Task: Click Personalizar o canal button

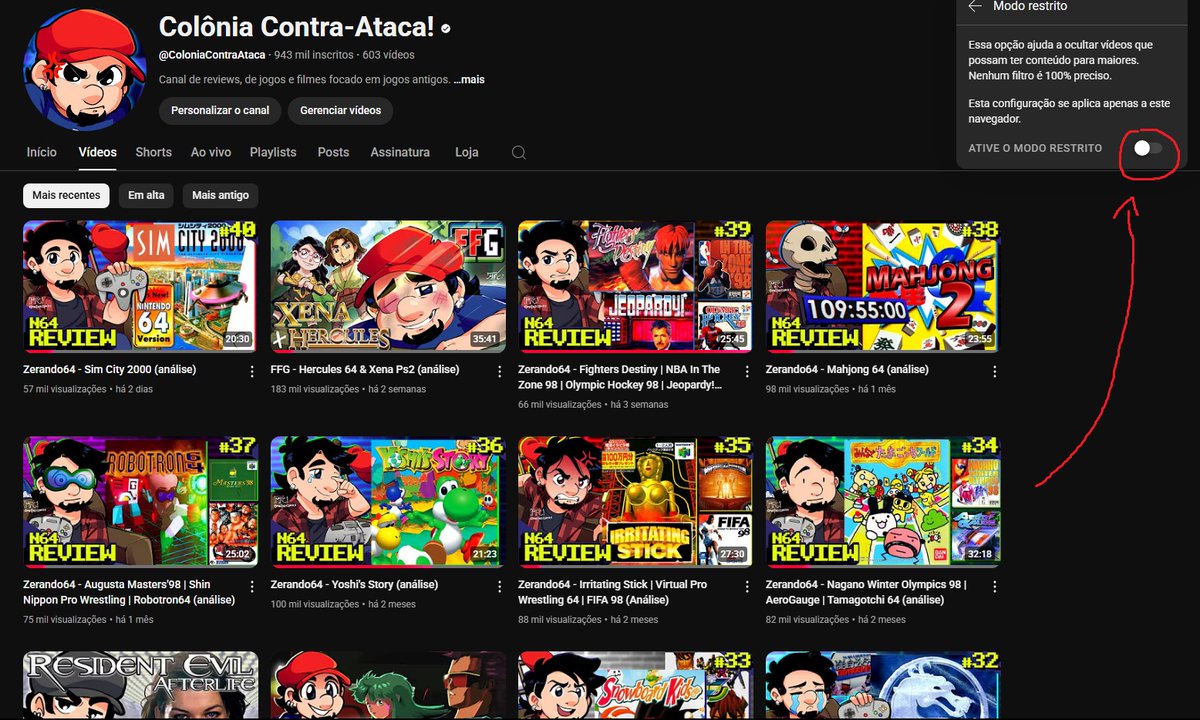Action: click(220, 110)
